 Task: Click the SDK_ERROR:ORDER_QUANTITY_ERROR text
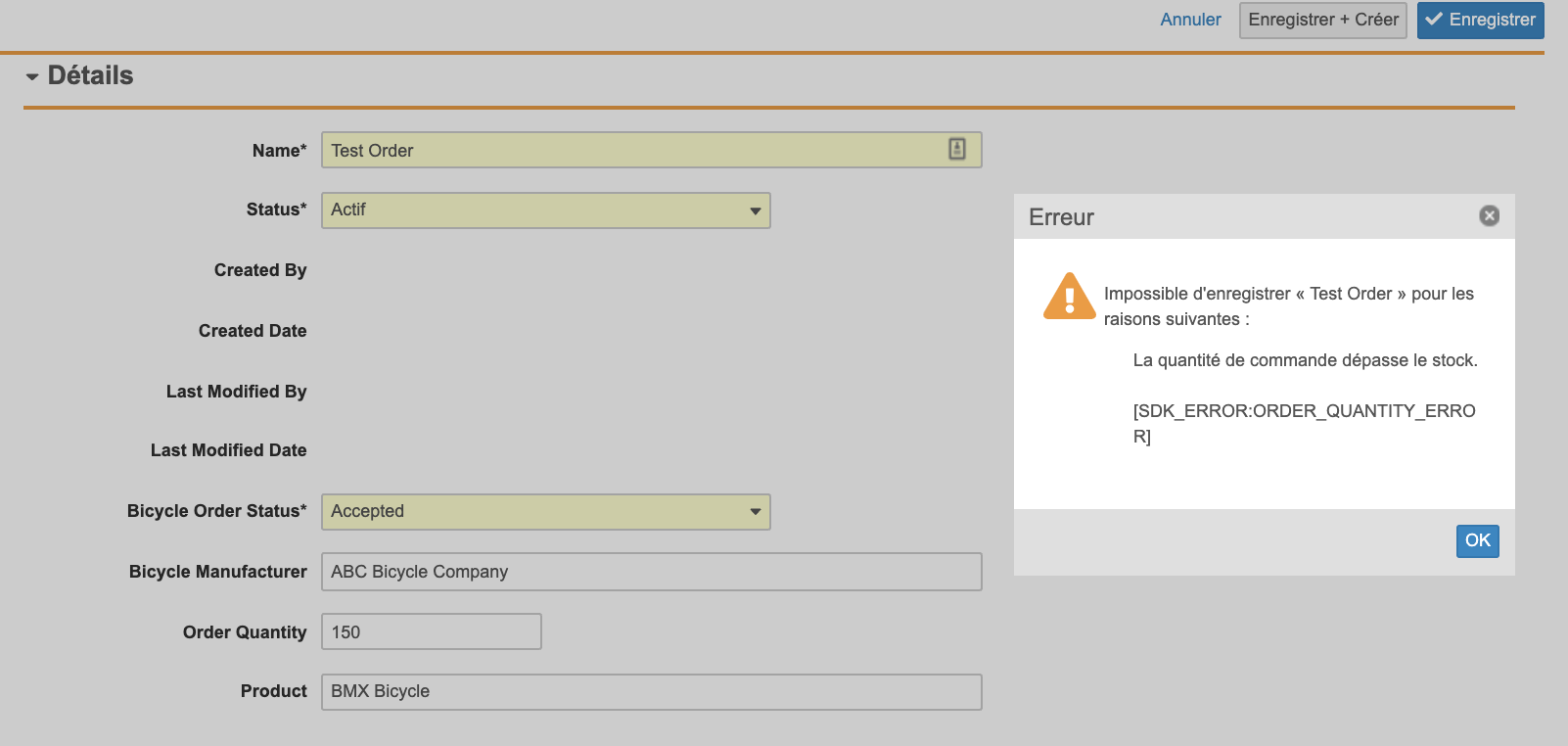pos(1304,423)
